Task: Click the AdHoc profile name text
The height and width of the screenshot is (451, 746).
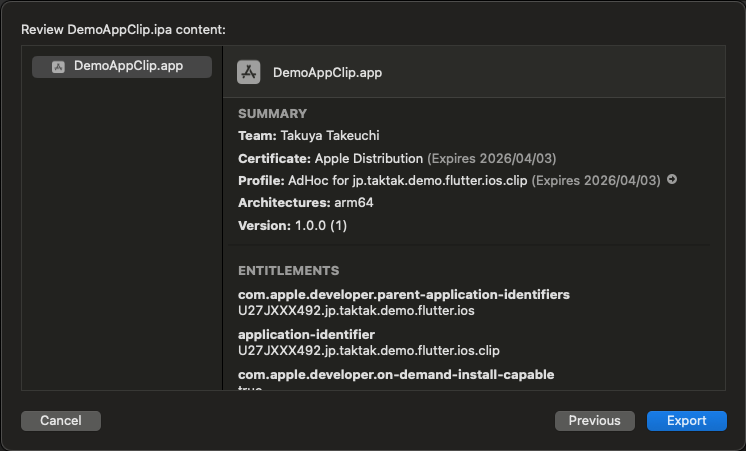Action: pos(408,181)
